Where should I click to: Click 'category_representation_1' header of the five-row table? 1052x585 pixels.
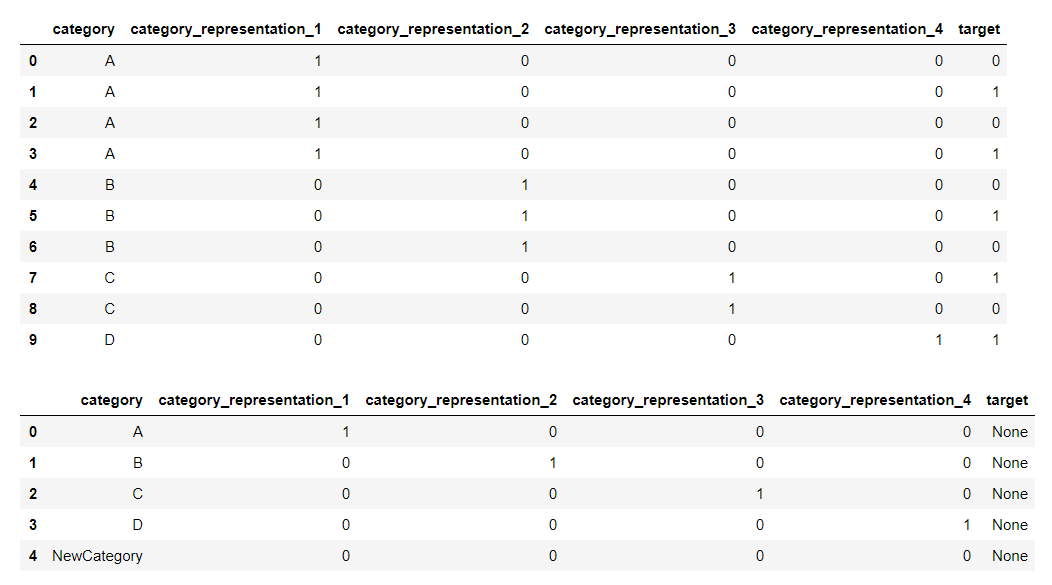coord(254,401)
